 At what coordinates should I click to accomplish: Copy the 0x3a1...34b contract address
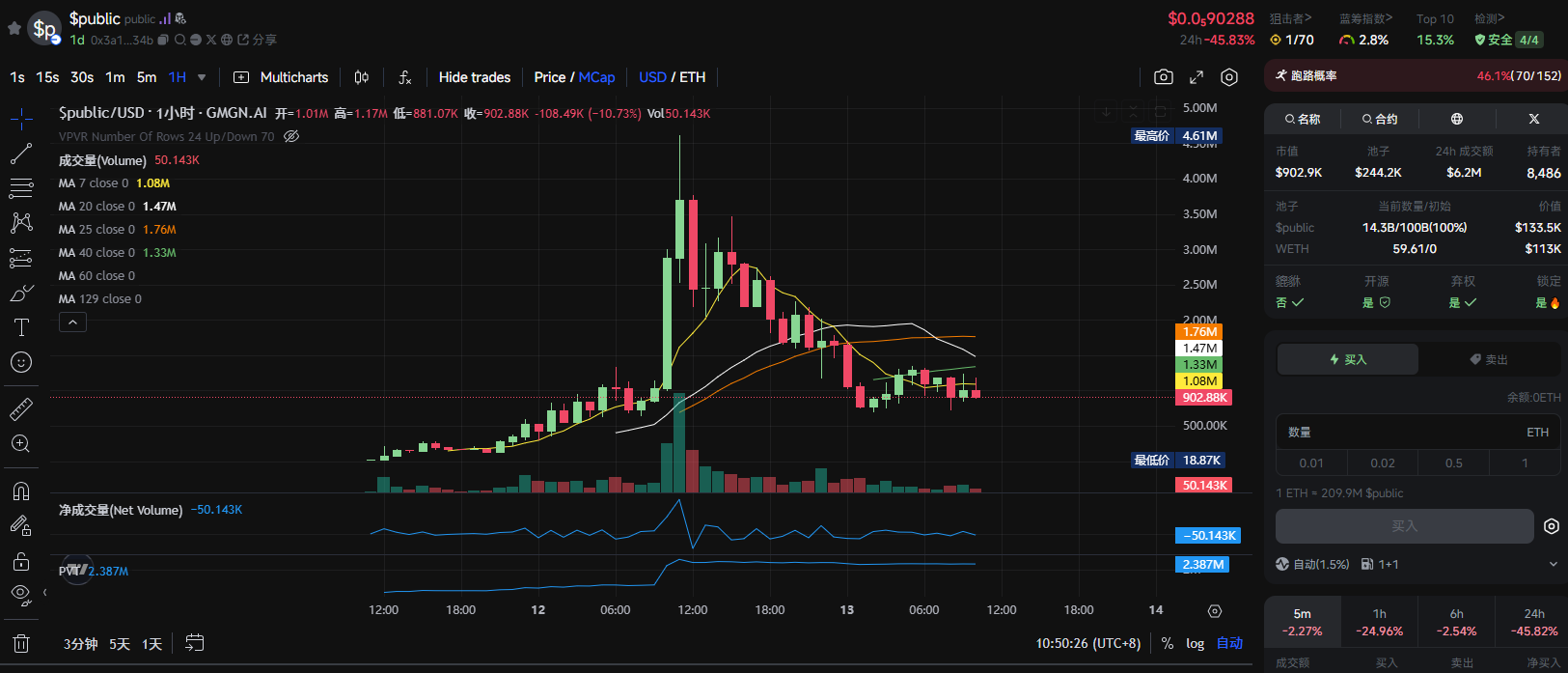163,40
